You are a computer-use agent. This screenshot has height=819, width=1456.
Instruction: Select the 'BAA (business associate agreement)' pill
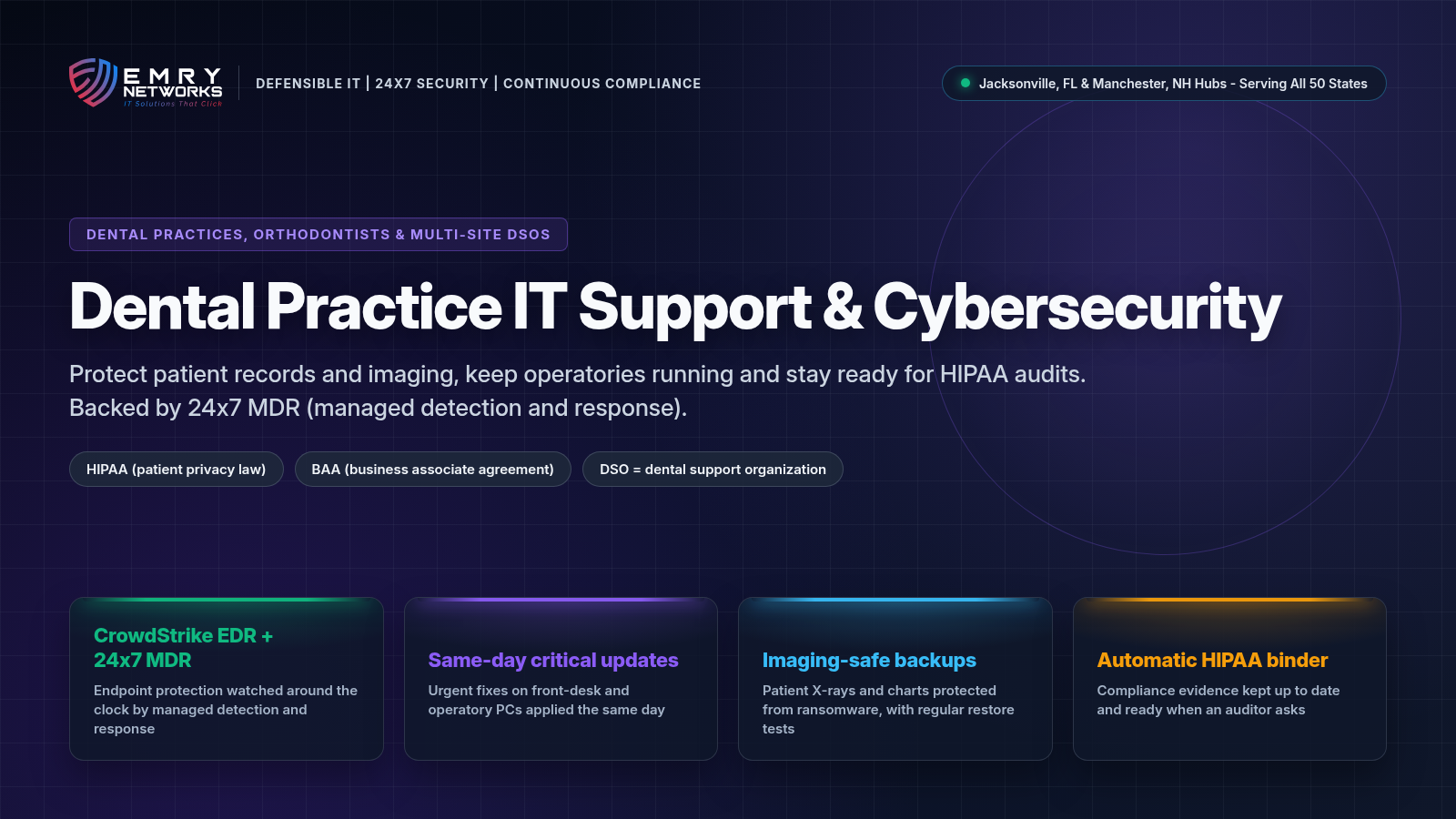tap(432, 469)
